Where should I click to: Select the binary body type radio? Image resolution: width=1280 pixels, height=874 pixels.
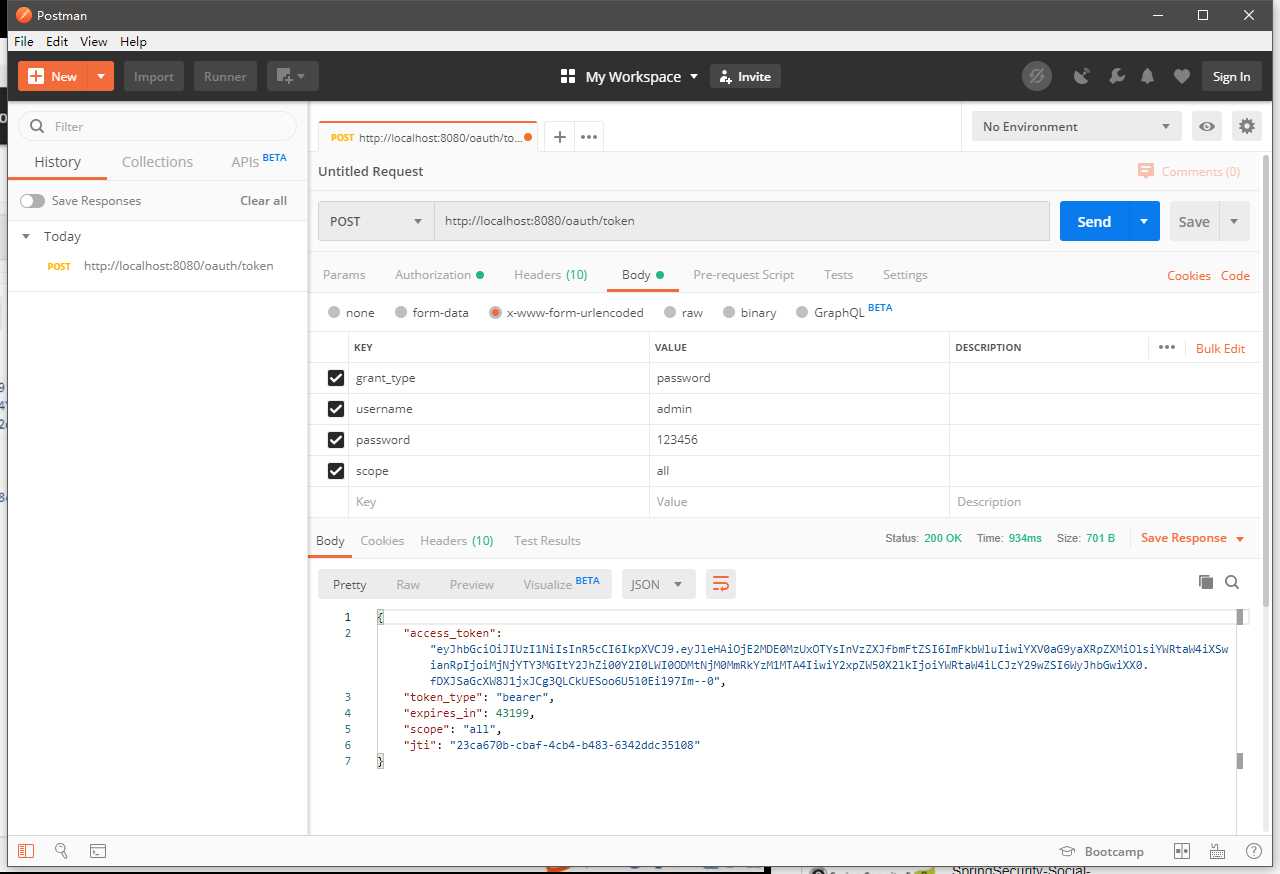coord(729,312)
